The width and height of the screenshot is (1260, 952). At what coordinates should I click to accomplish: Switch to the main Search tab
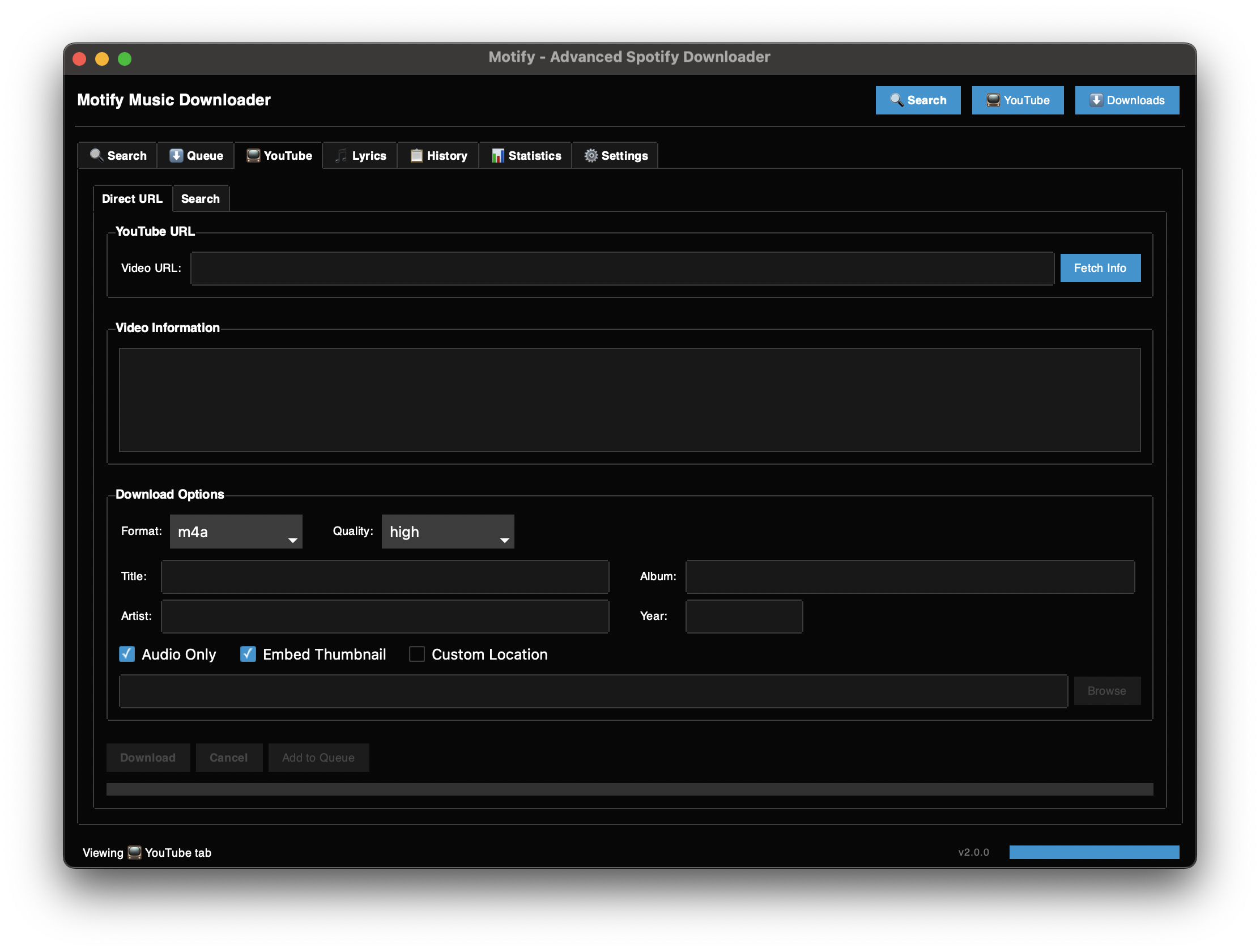(x=118, y=155)
